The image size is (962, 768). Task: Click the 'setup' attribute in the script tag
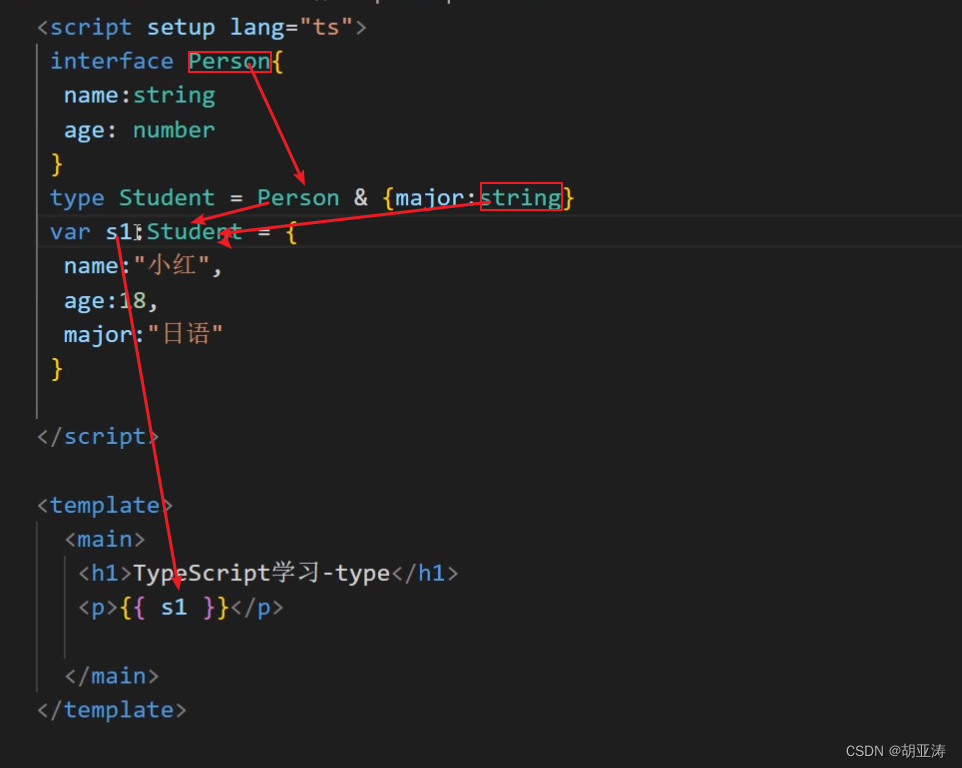point(181,28)
